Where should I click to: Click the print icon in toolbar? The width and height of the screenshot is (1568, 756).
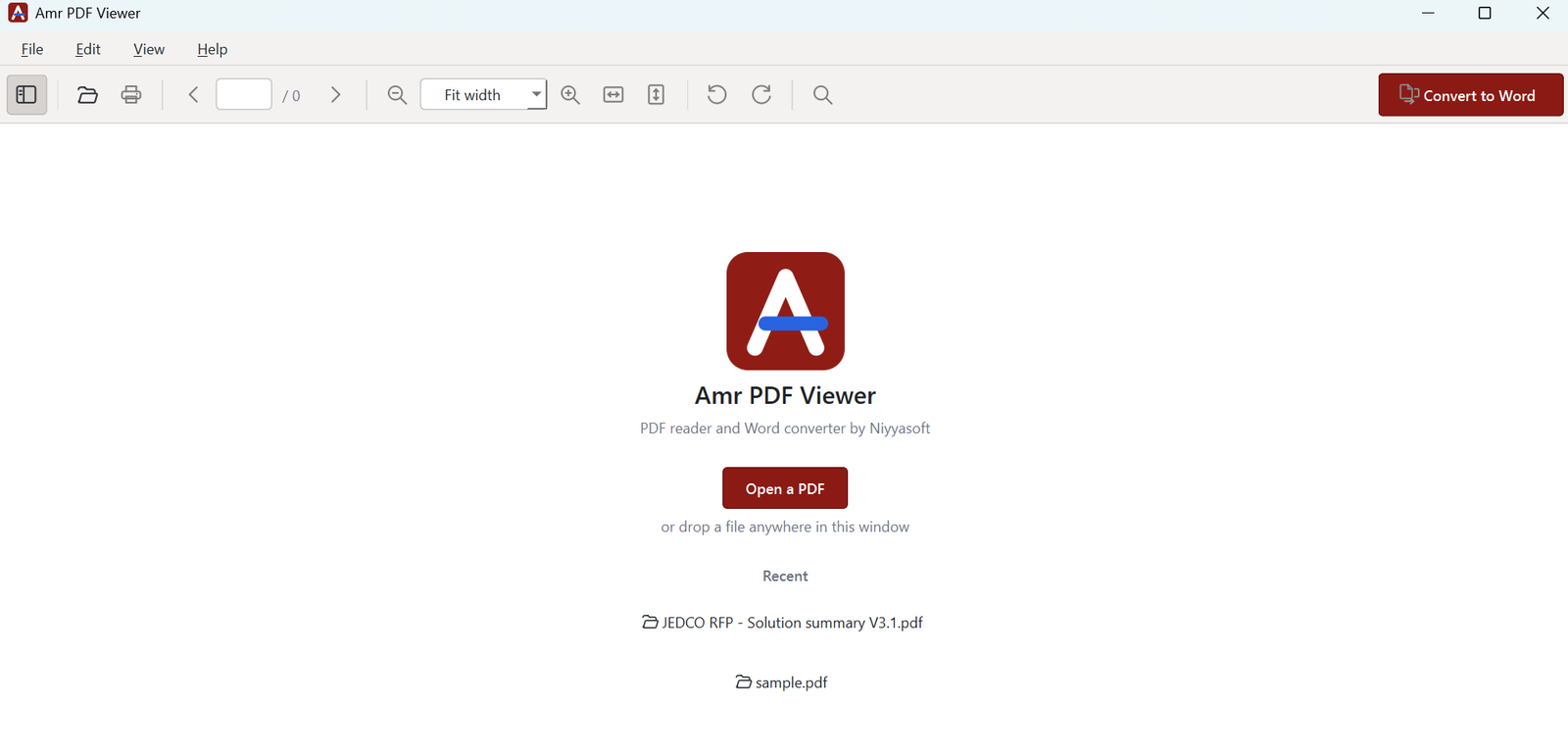click(x=131, y=95)
